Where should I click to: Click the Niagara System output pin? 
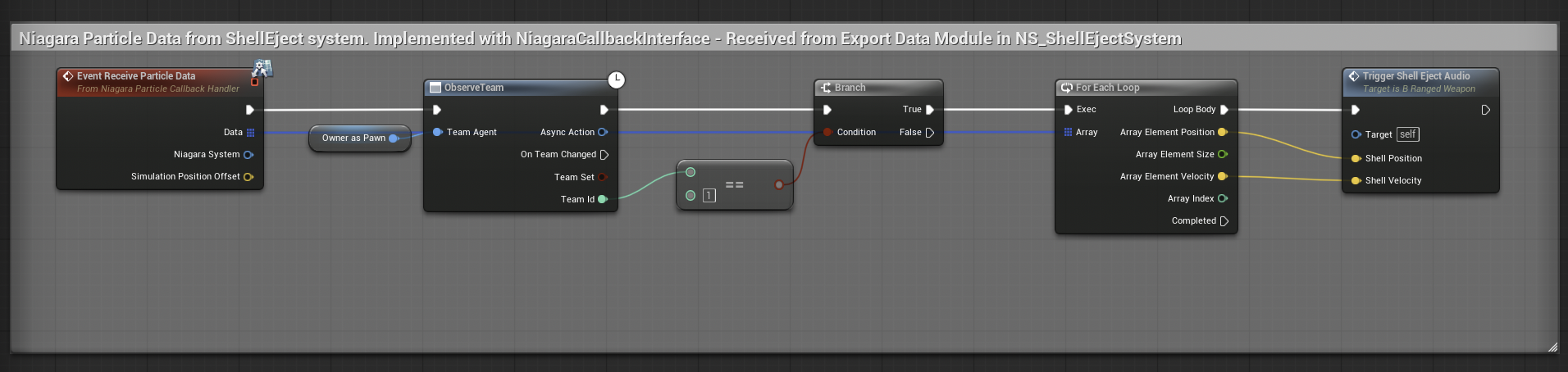point(248,154)
